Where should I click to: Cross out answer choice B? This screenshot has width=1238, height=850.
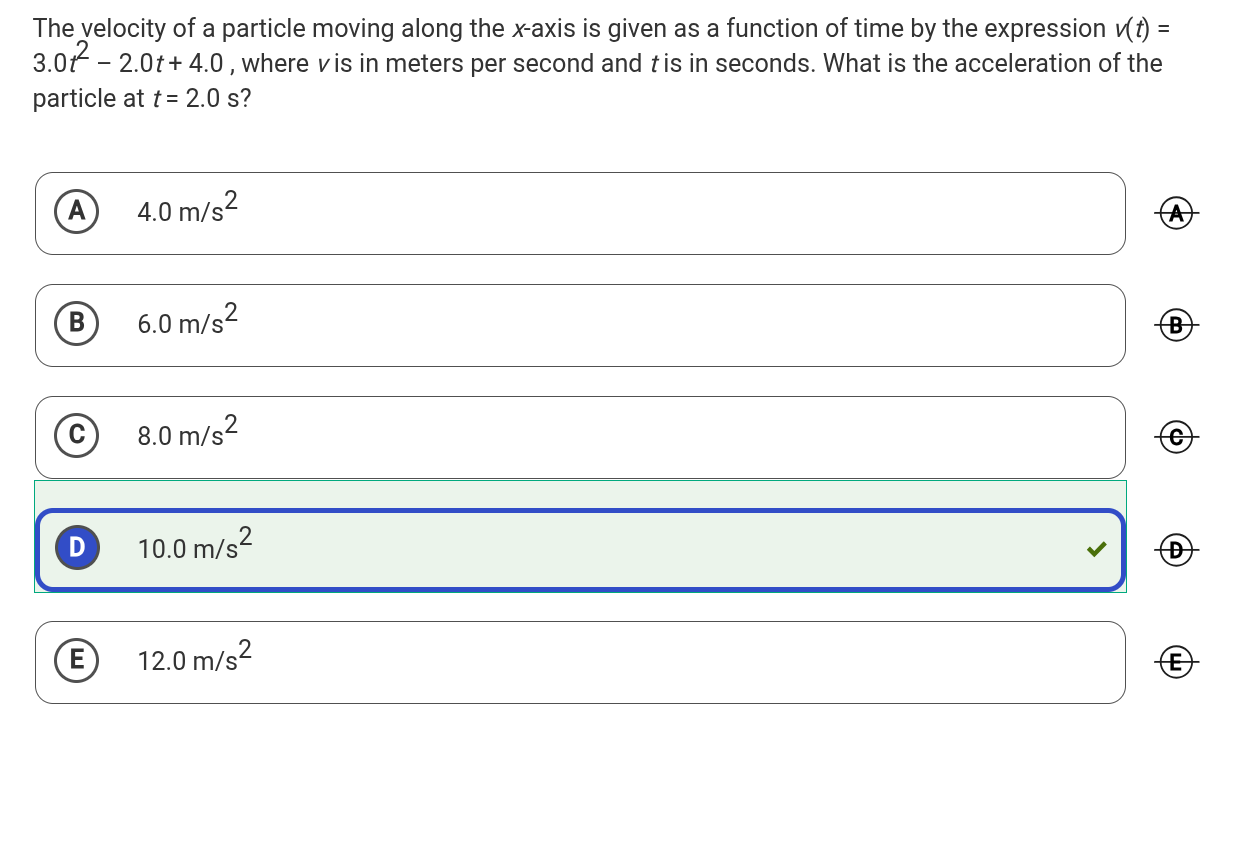pos(1177,325)
